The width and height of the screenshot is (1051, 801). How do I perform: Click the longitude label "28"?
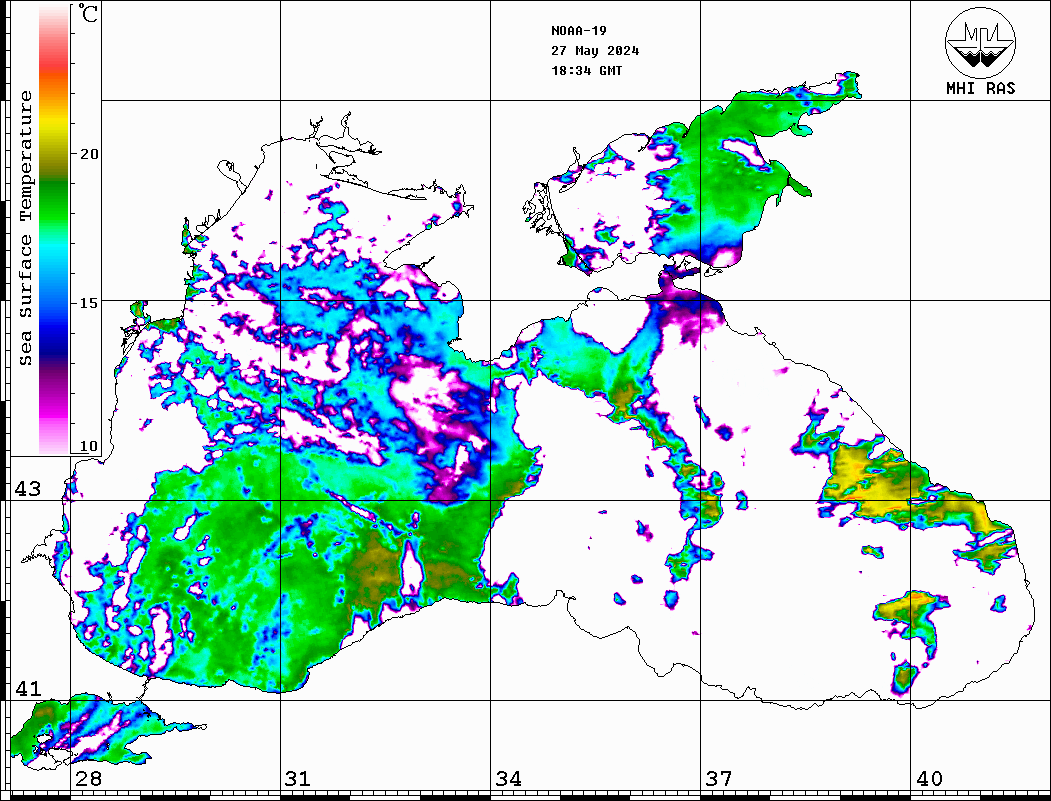point(88,779)
